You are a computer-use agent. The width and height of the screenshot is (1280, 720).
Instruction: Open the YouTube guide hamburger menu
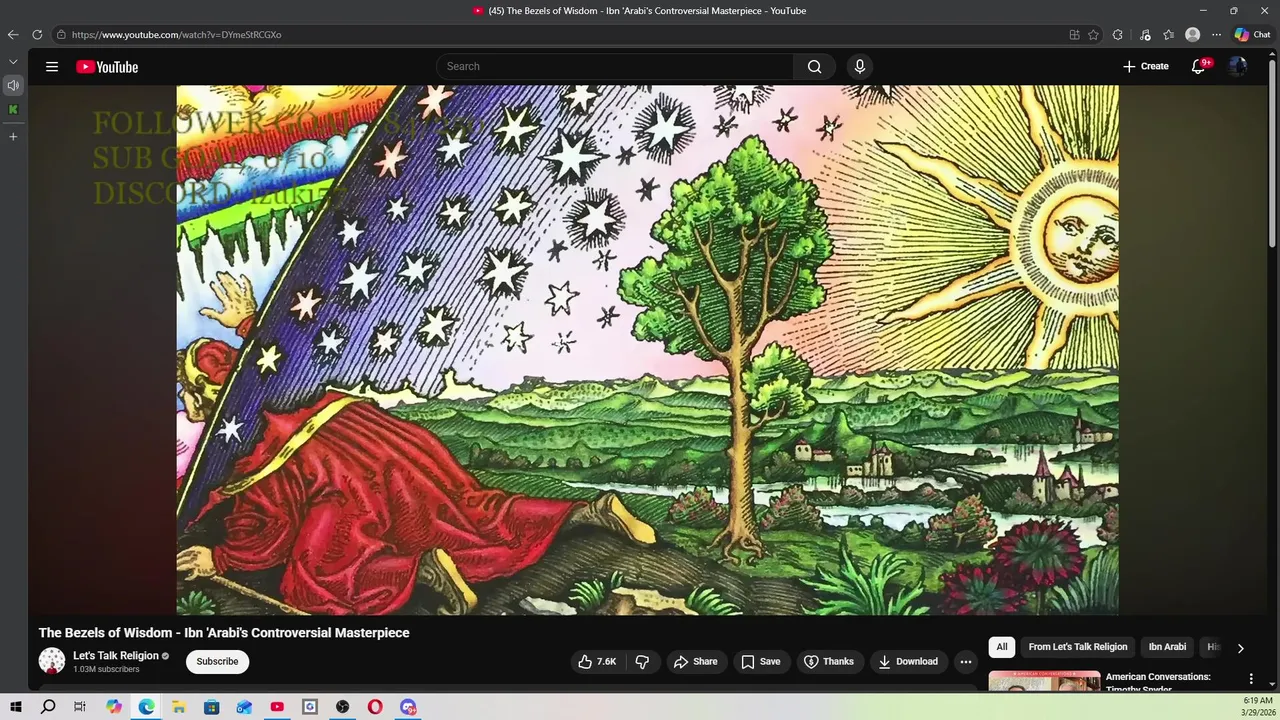pos(52,67)
